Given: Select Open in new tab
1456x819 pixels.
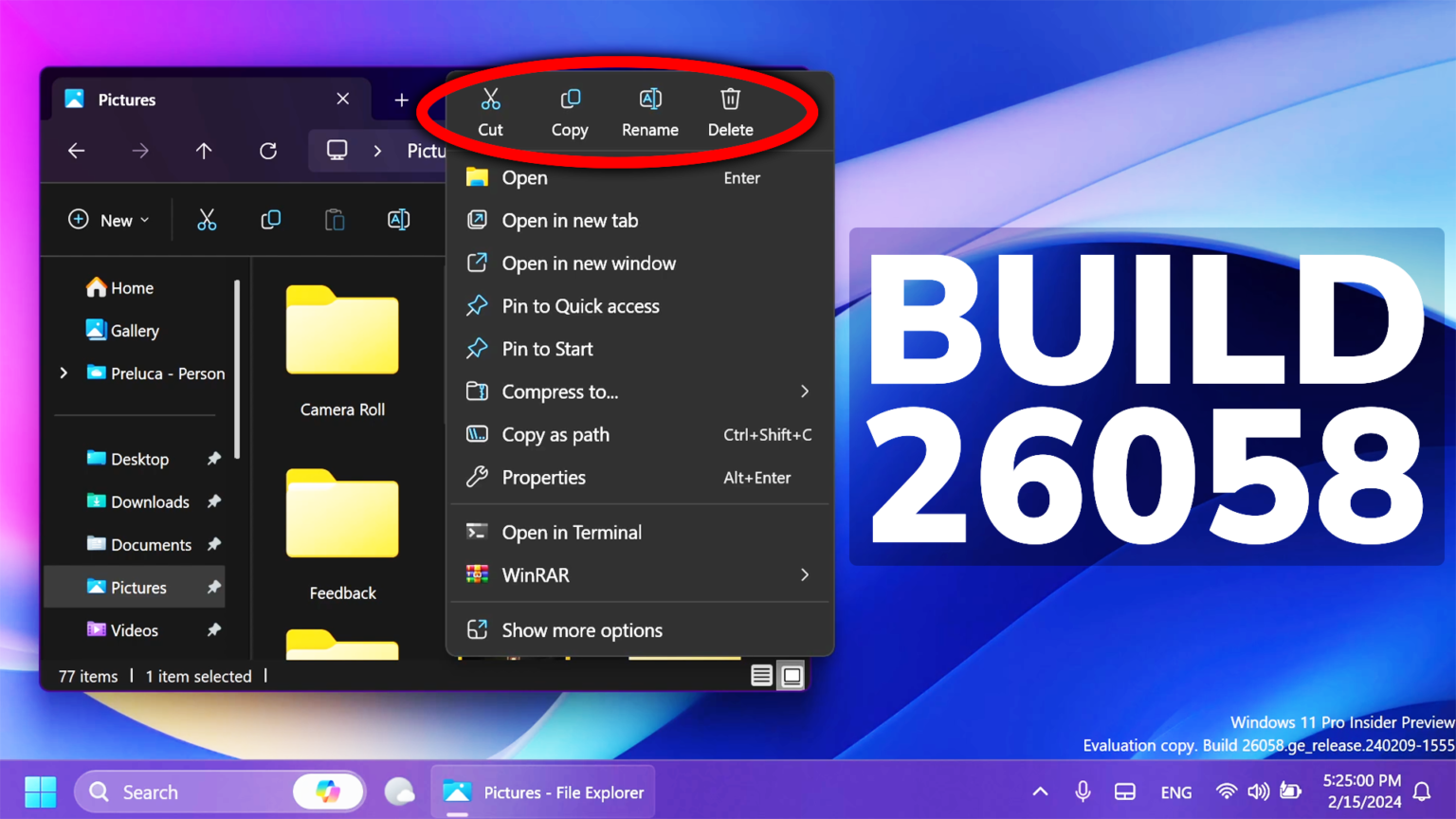Looking at the screenshot, I should [570, 220].
